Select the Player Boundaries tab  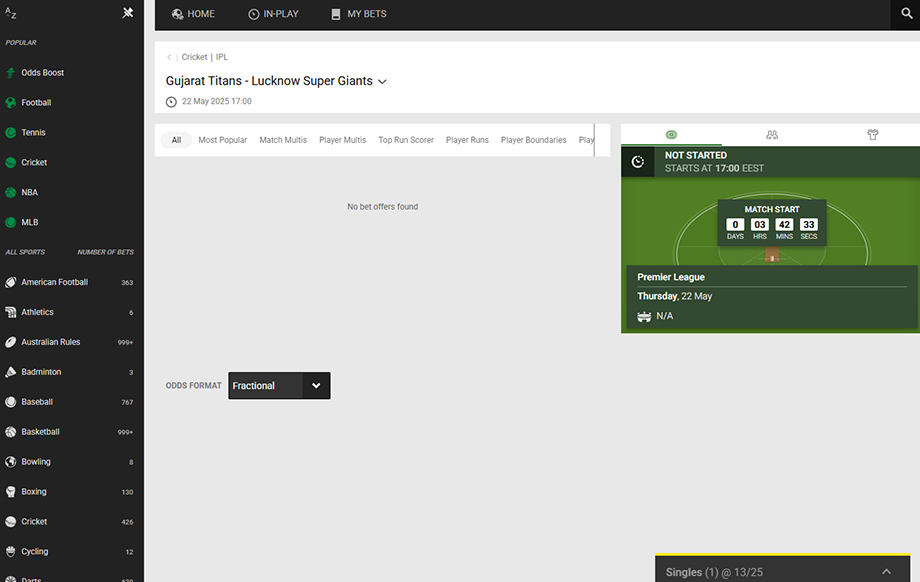(x=533, y=140)
